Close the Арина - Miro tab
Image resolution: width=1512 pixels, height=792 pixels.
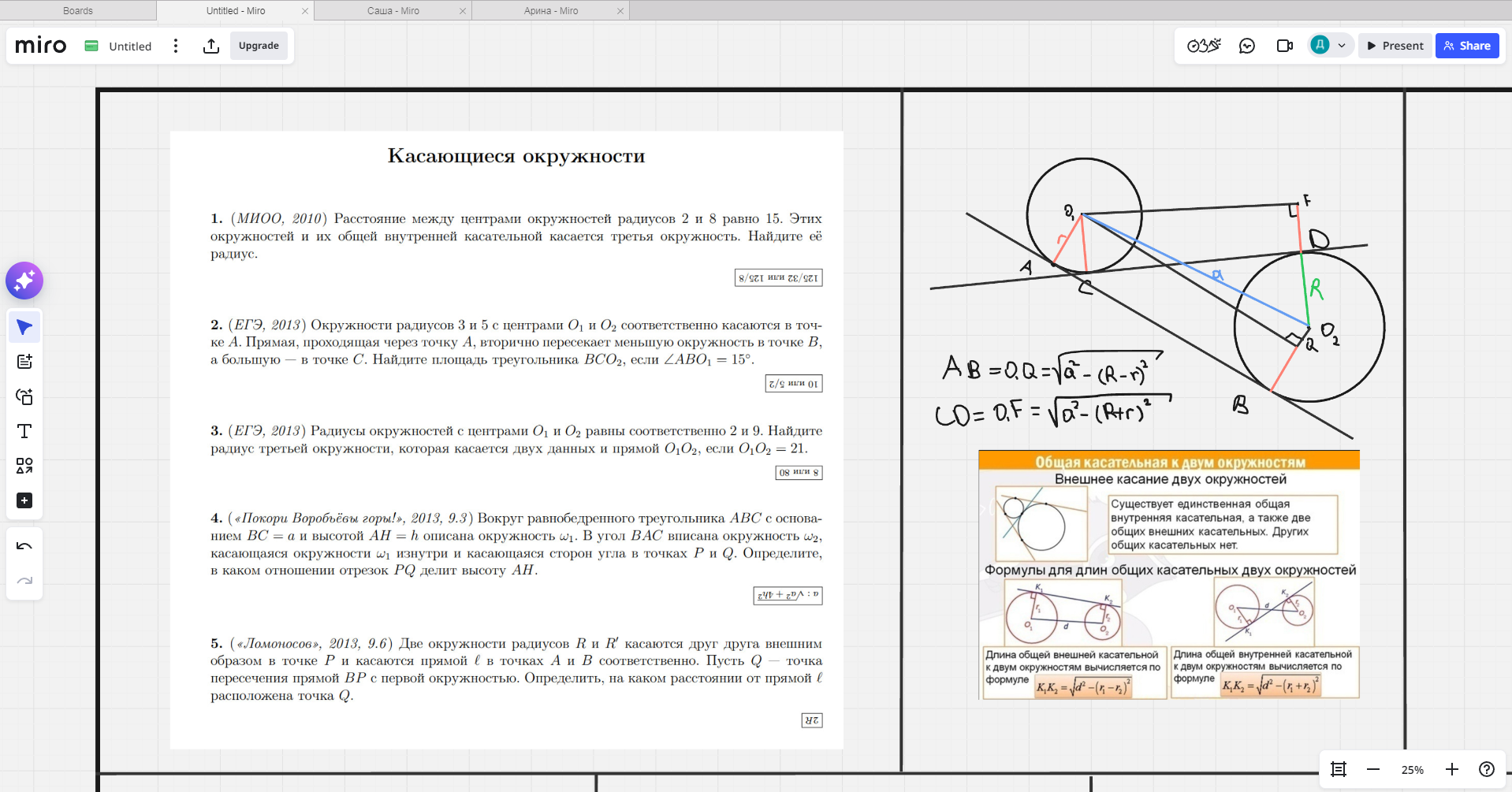[x=620, y=11]
